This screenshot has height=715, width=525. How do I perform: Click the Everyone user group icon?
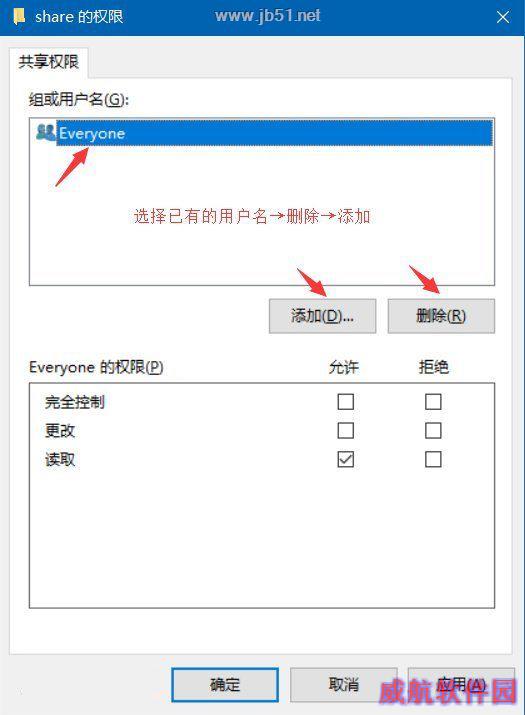point(46,133)
